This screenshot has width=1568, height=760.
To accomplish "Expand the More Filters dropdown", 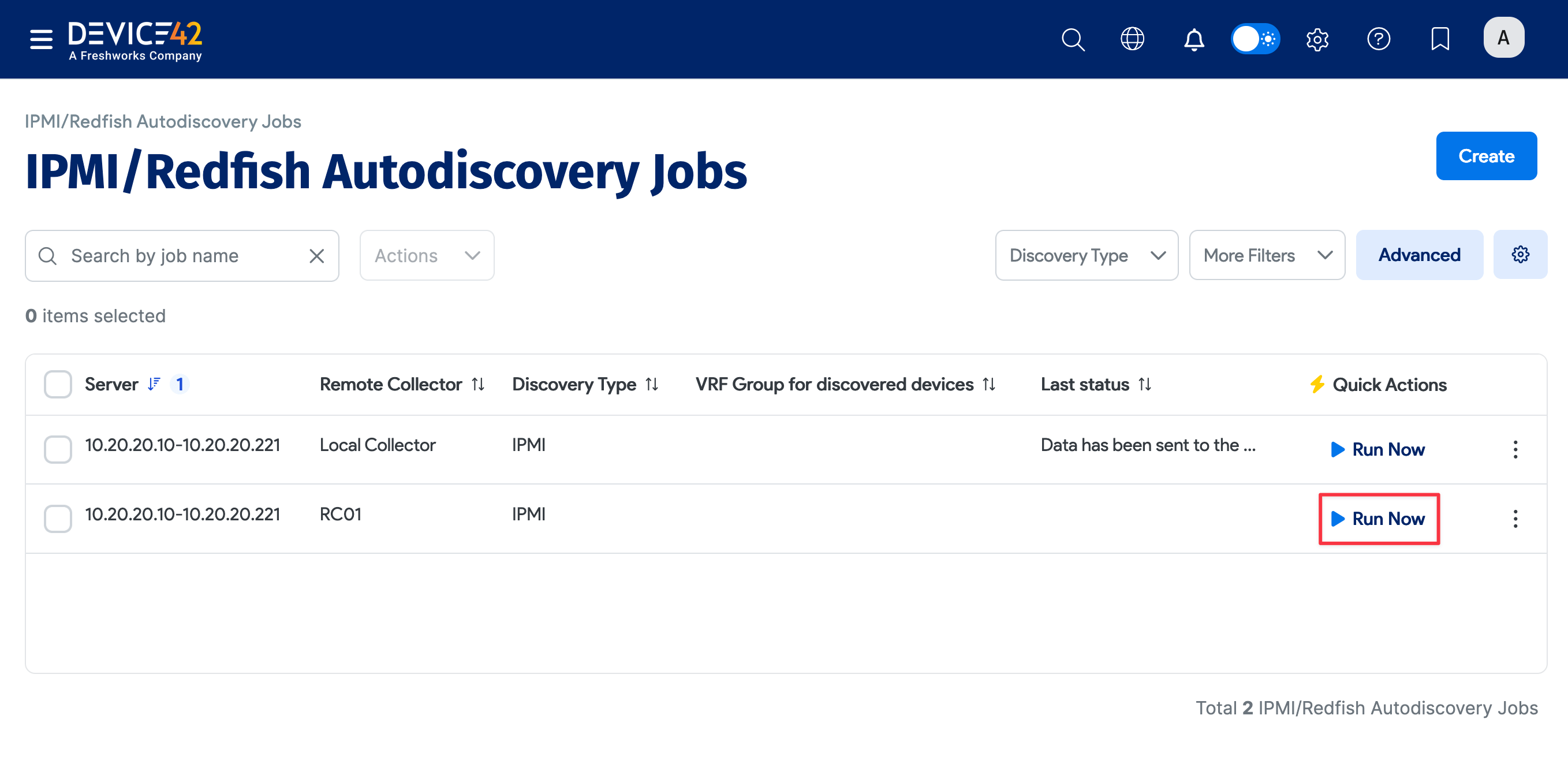I will (x=1267, y=255).
